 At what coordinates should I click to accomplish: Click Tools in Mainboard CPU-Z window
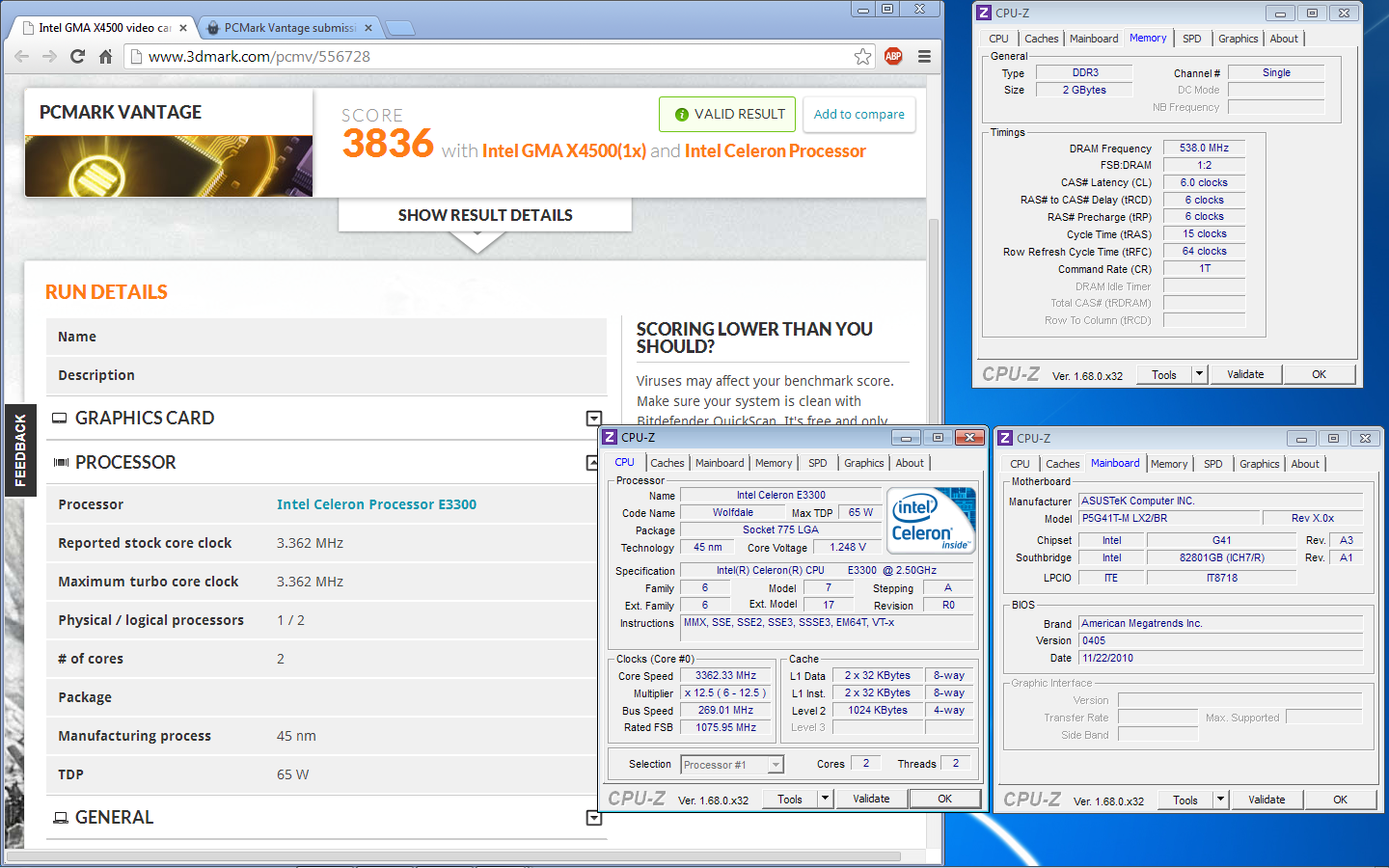click(x=1185, y=800)
